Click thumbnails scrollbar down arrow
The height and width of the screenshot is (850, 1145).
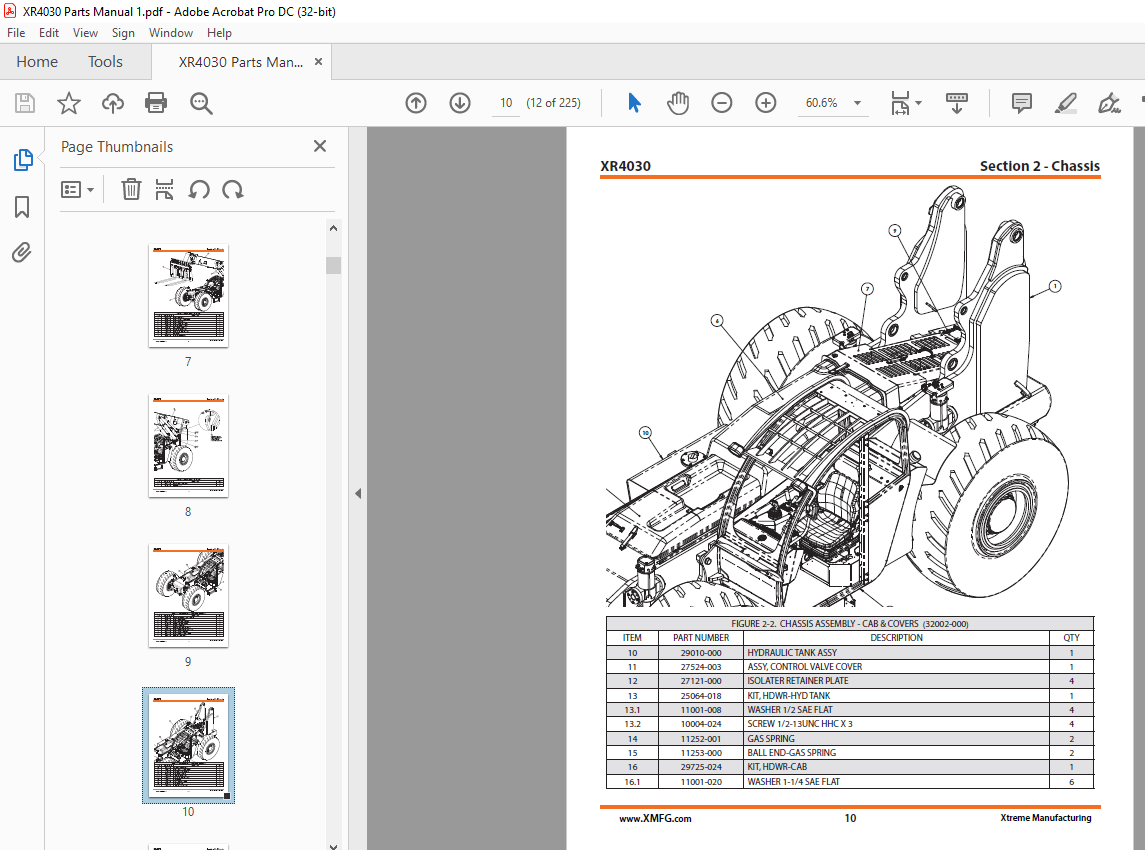333,846
